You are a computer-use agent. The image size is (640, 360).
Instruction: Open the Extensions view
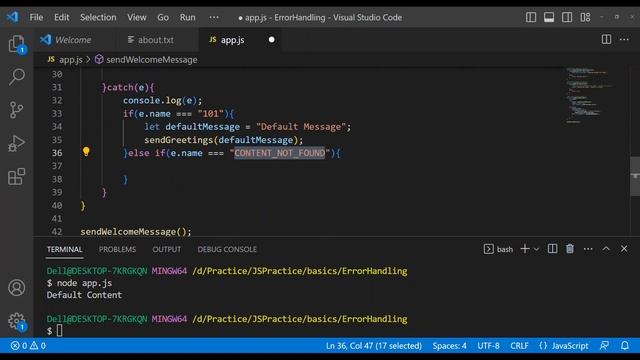click(x=16, y=176)
